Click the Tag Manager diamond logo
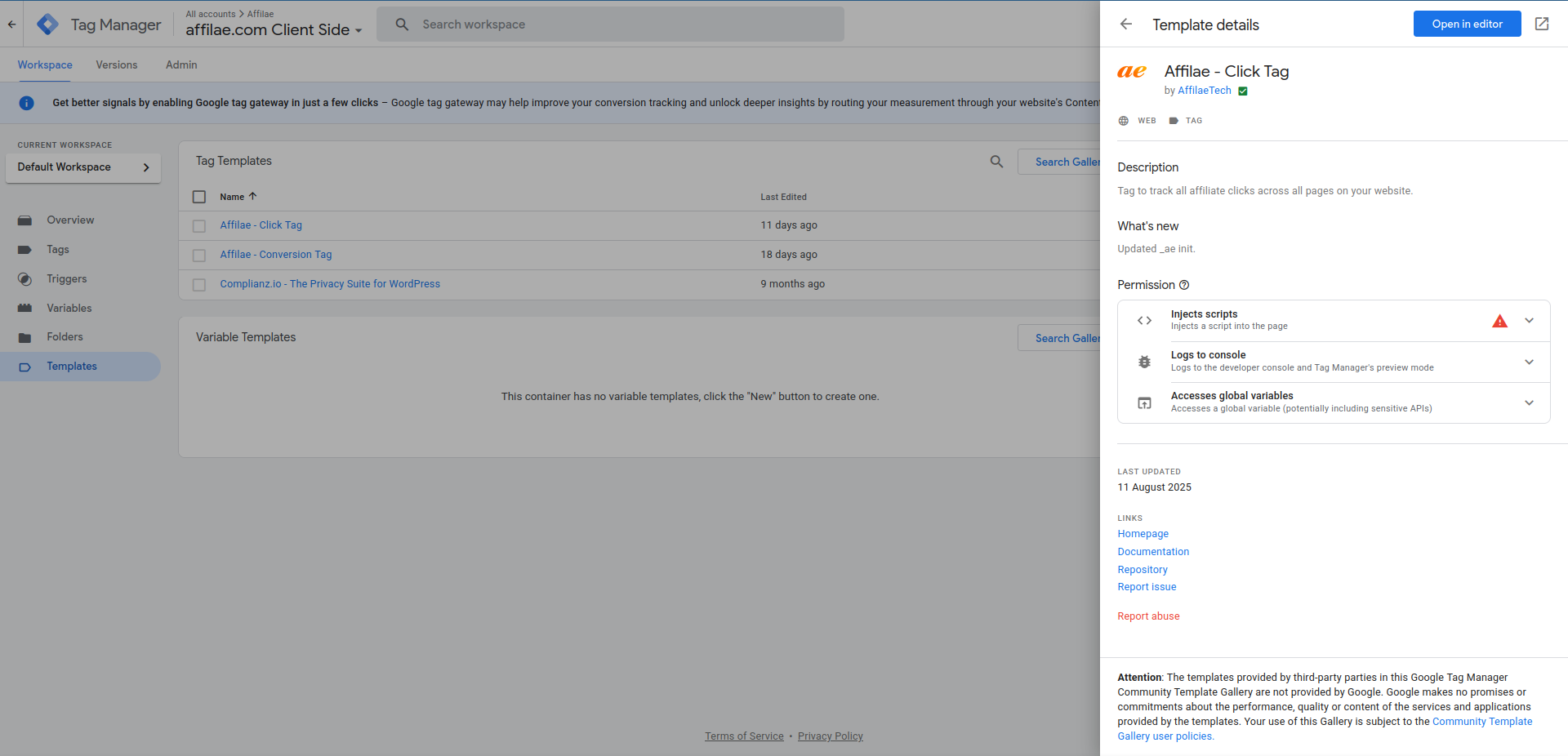The width and height of the screenshot is (1568, 756). click(x=47, y=24)
